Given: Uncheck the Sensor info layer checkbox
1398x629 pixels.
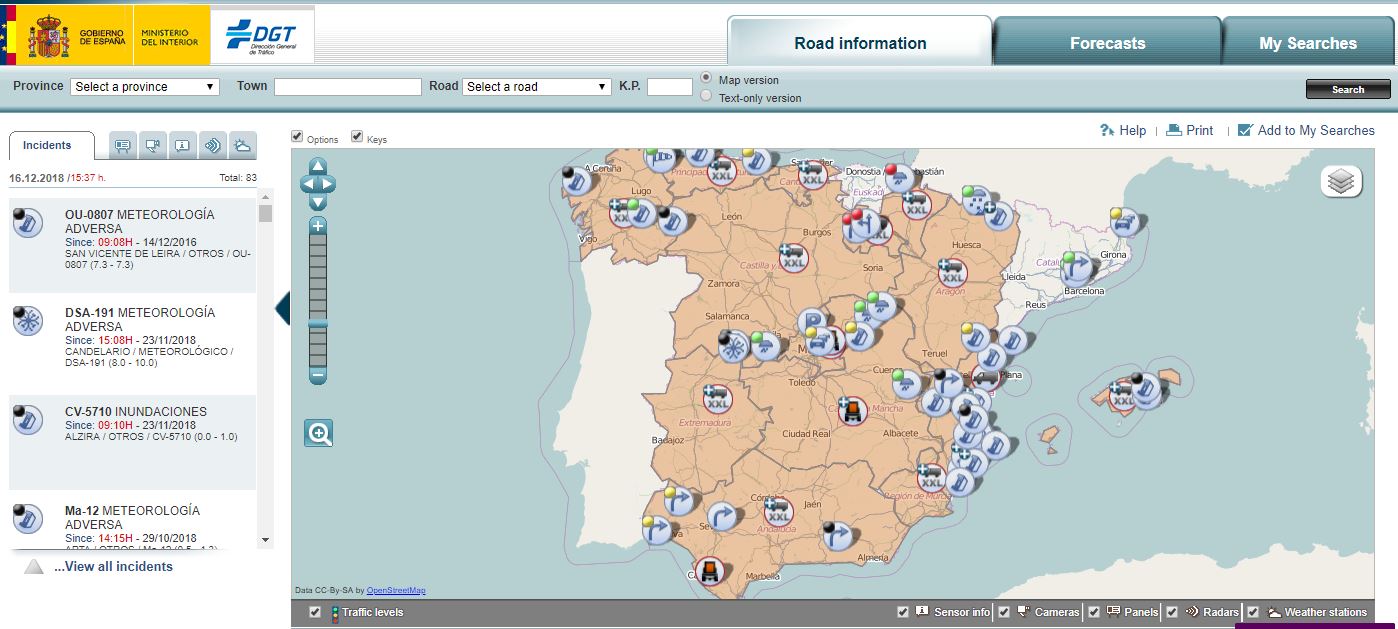Looking at the screenshot, I should tap(903, 612).
